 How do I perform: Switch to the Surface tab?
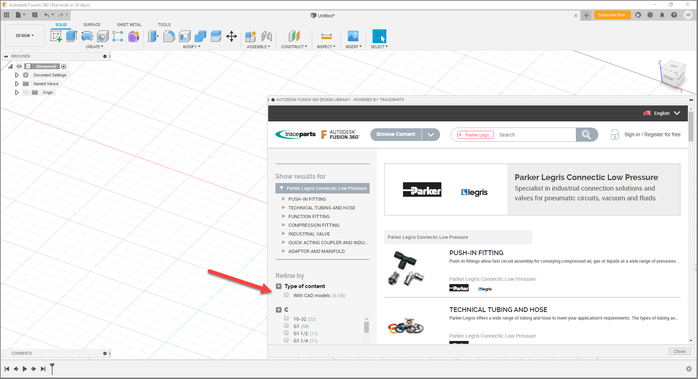point(92,25)
